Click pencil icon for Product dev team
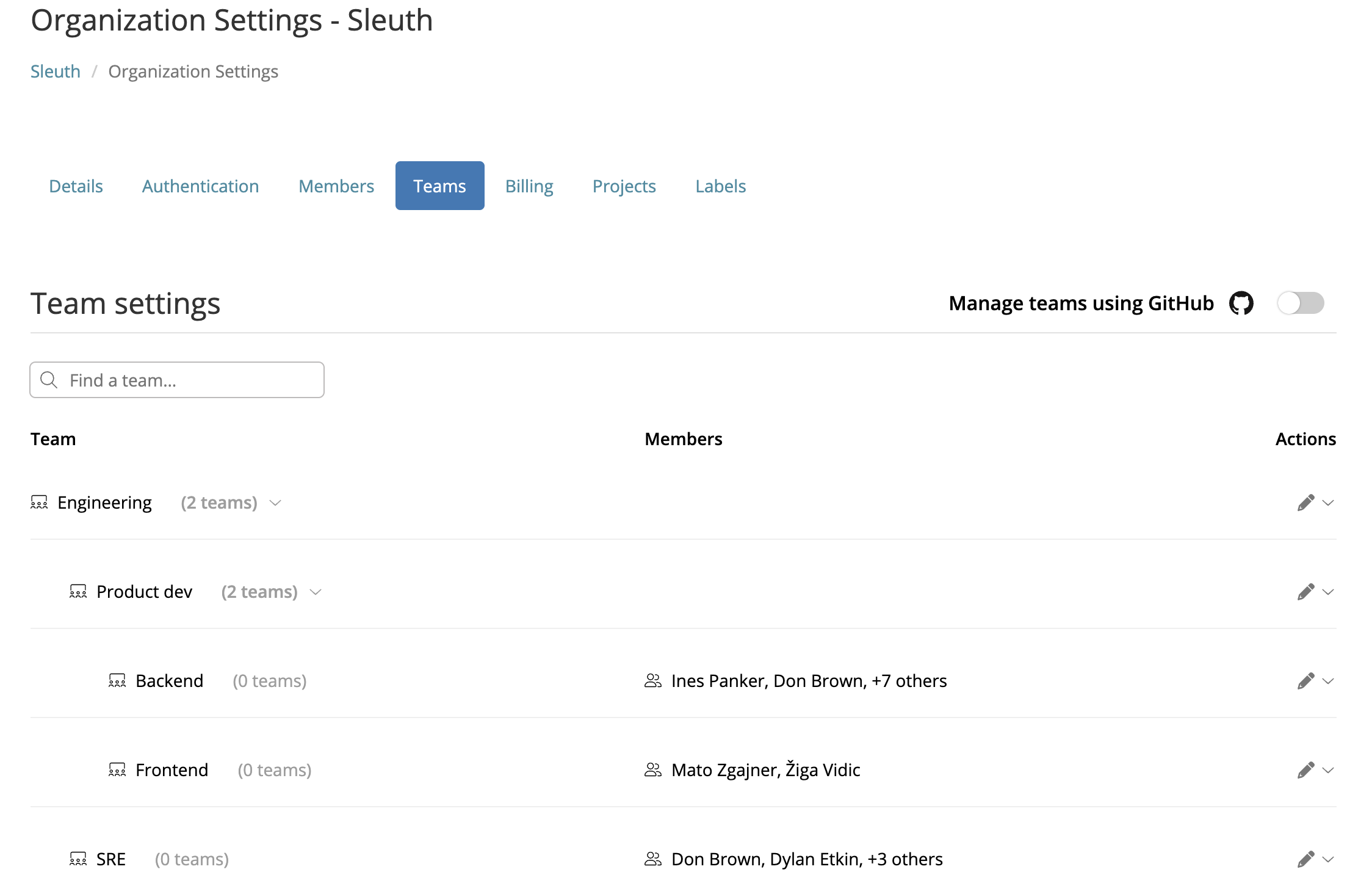This screenshot has width=1372, height=894. [x=1305, y=592]
